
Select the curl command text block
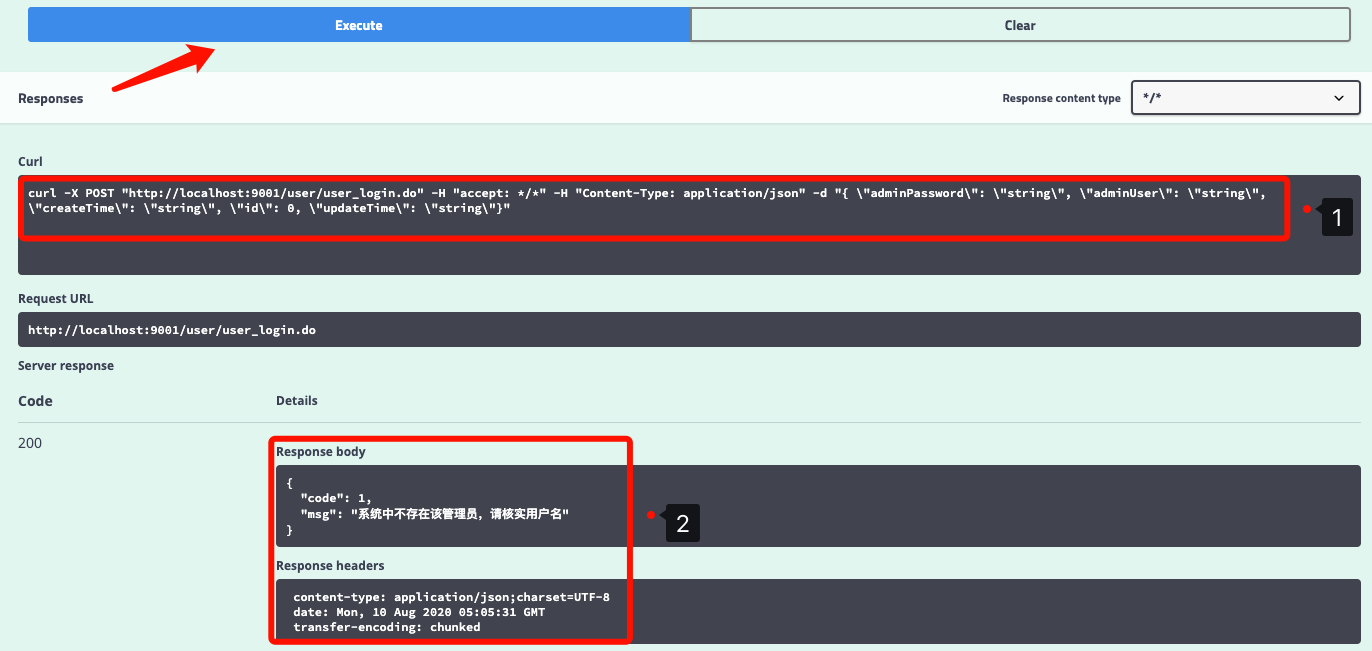689,225
